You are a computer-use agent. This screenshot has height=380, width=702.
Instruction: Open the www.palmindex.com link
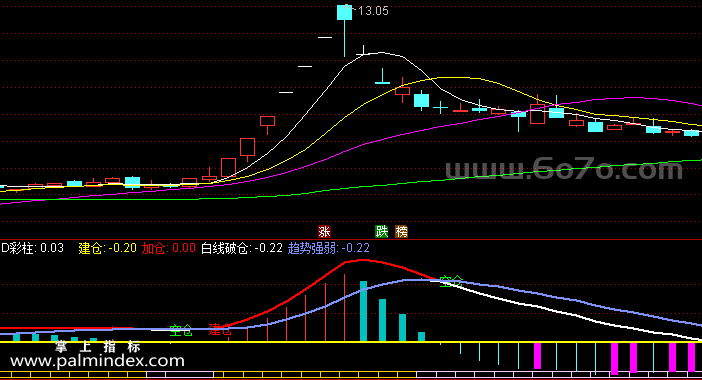(97, 361)
